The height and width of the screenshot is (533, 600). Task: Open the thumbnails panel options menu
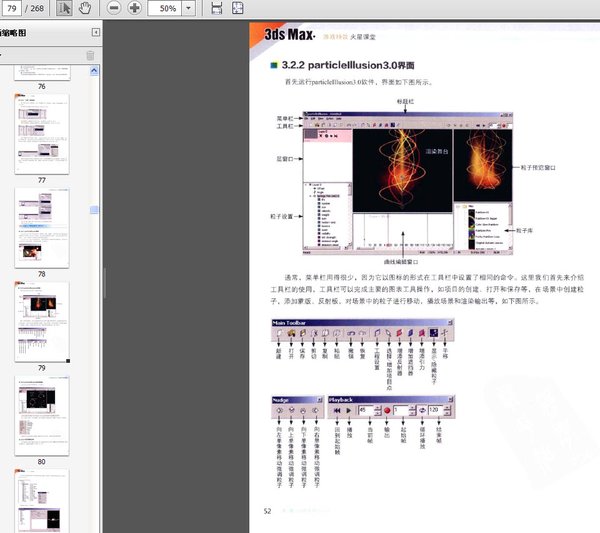tap(4, 55)
